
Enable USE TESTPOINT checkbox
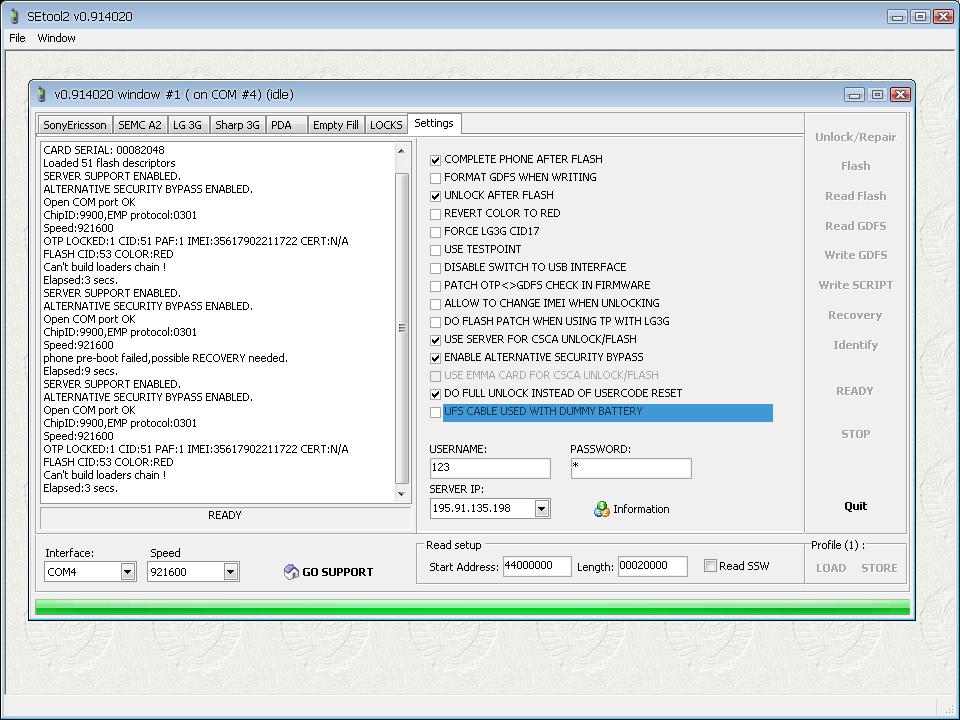pyautogui.click(x=435, y=250)
